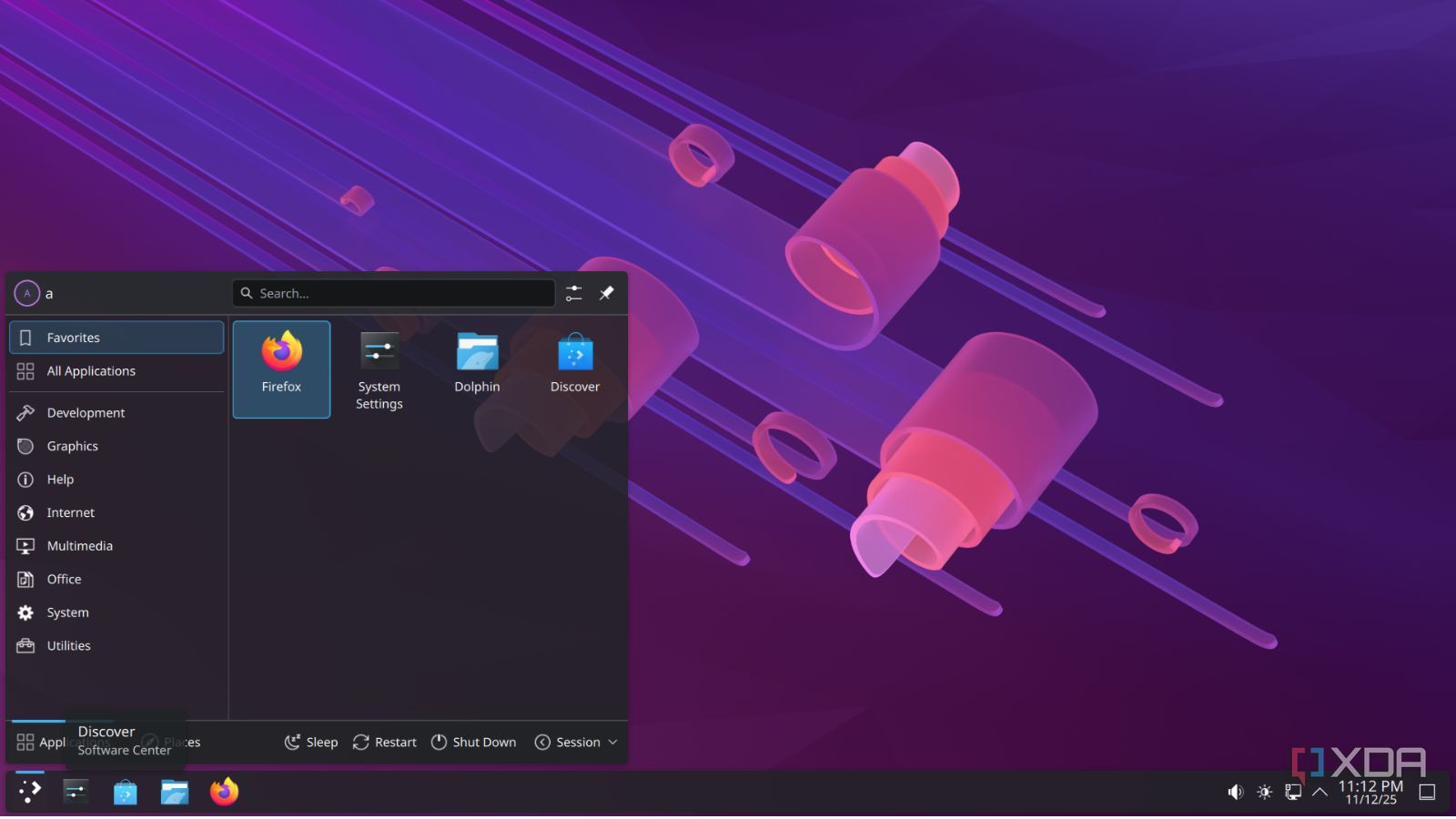Open the Internet category
This screenshot has width=1456, height=819.
116,513
